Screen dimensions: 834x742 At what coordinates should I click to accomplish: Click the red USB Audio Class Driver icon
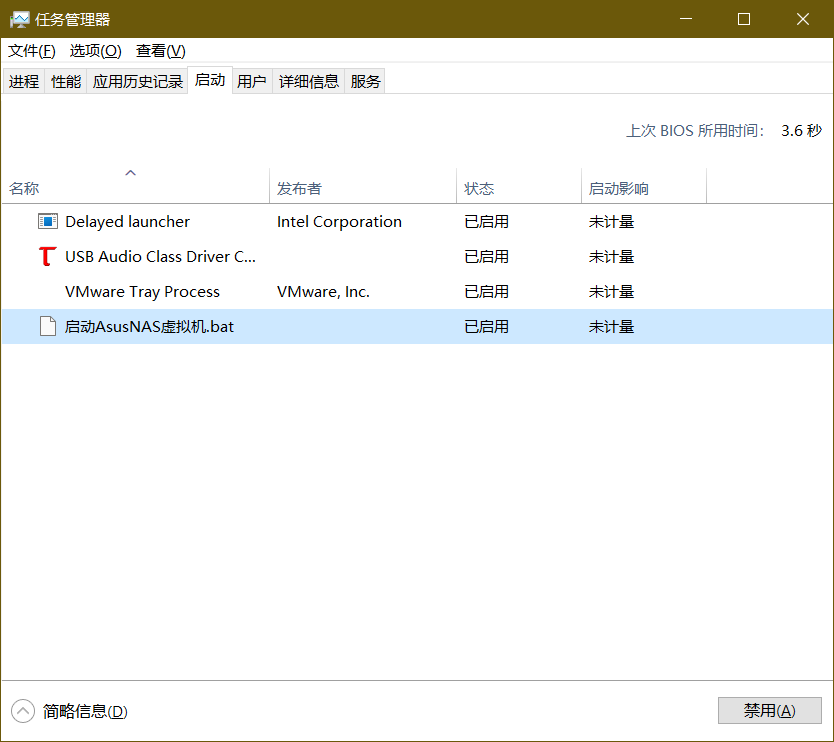[x=47, y=257]
